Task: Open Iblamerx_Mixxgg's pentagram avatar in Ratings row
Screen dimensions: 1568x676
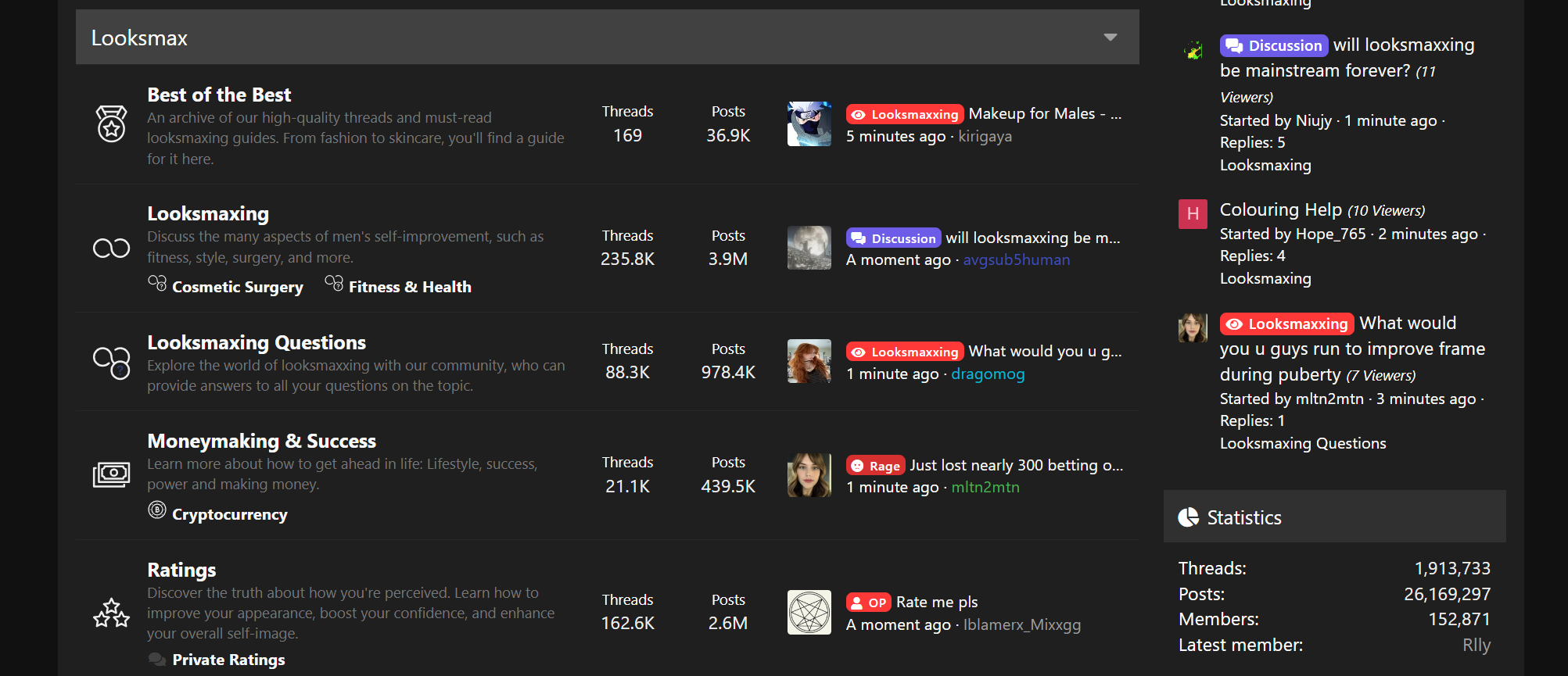Action: (809, 612)
